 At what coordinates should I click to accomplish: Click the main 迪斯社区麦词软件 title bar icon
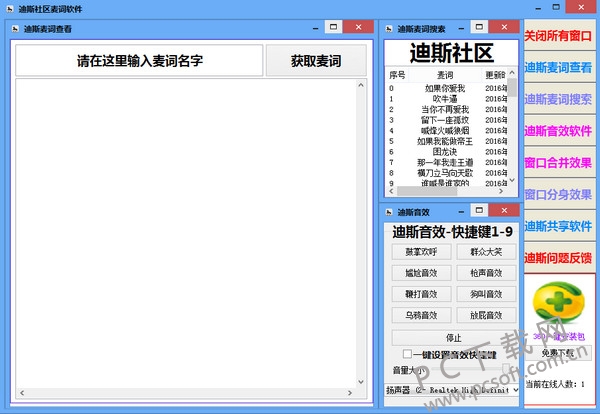coord(10,8)
